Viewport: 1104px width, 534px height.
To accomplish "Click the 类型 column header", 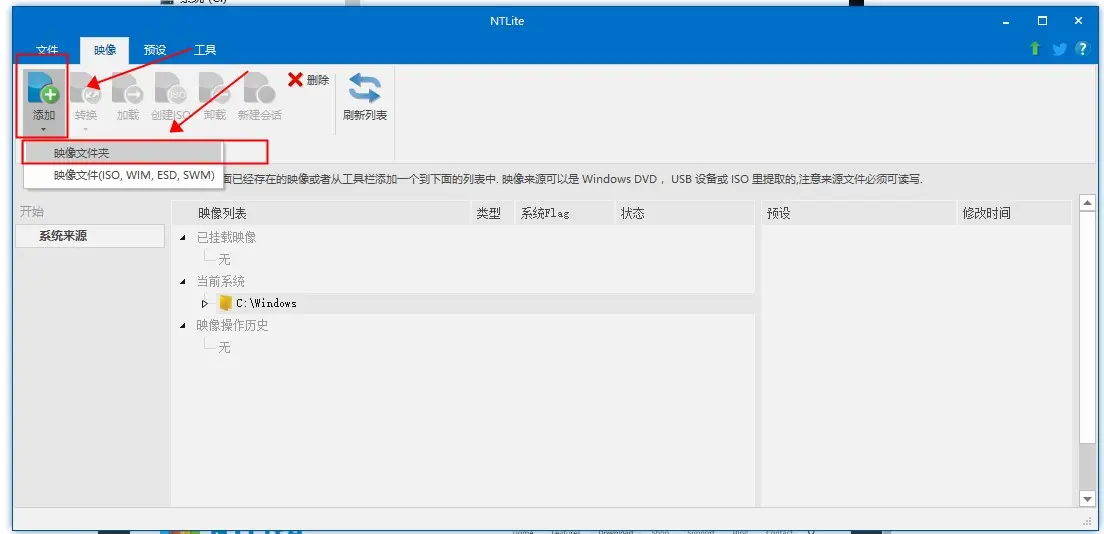I will pyautogui.click(x=493, y=213).
